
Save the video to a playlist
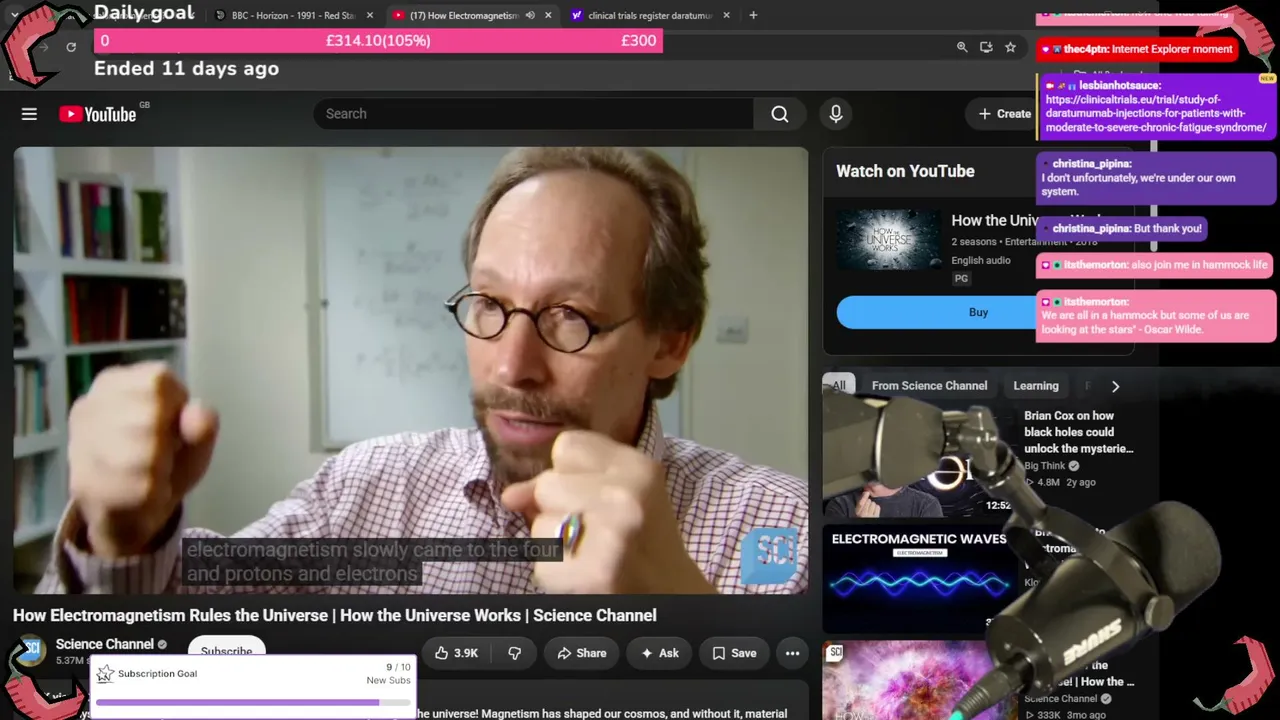(x=734, y=653)
